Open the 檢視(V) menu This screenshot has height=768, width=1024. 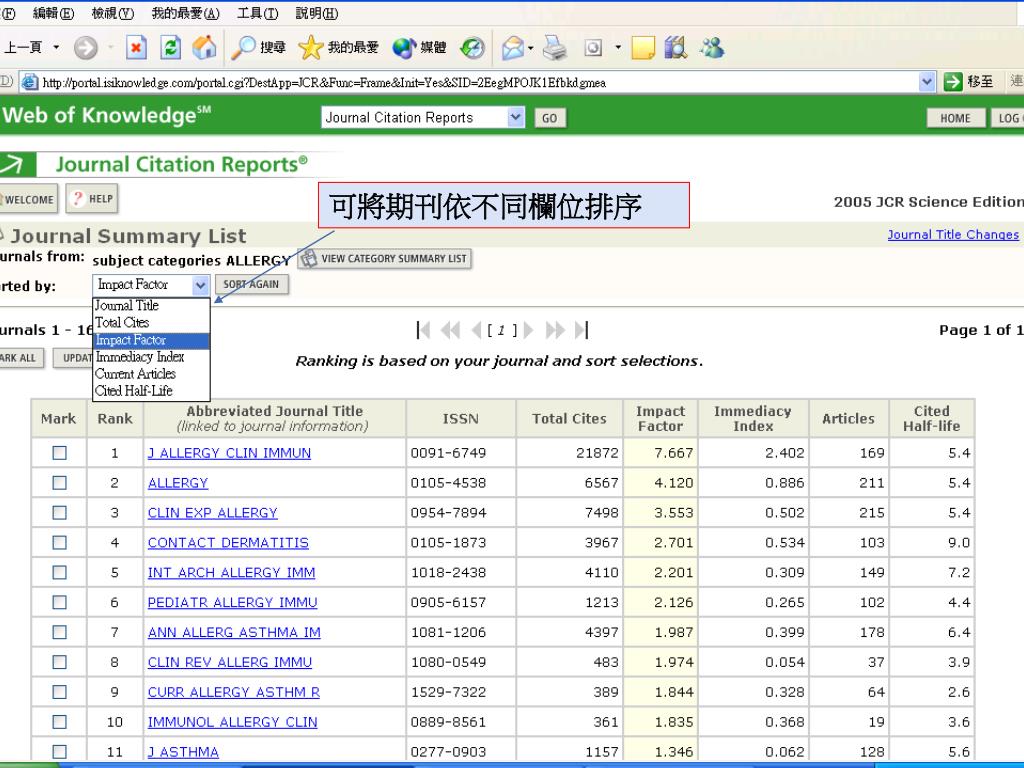coord(113,13)
